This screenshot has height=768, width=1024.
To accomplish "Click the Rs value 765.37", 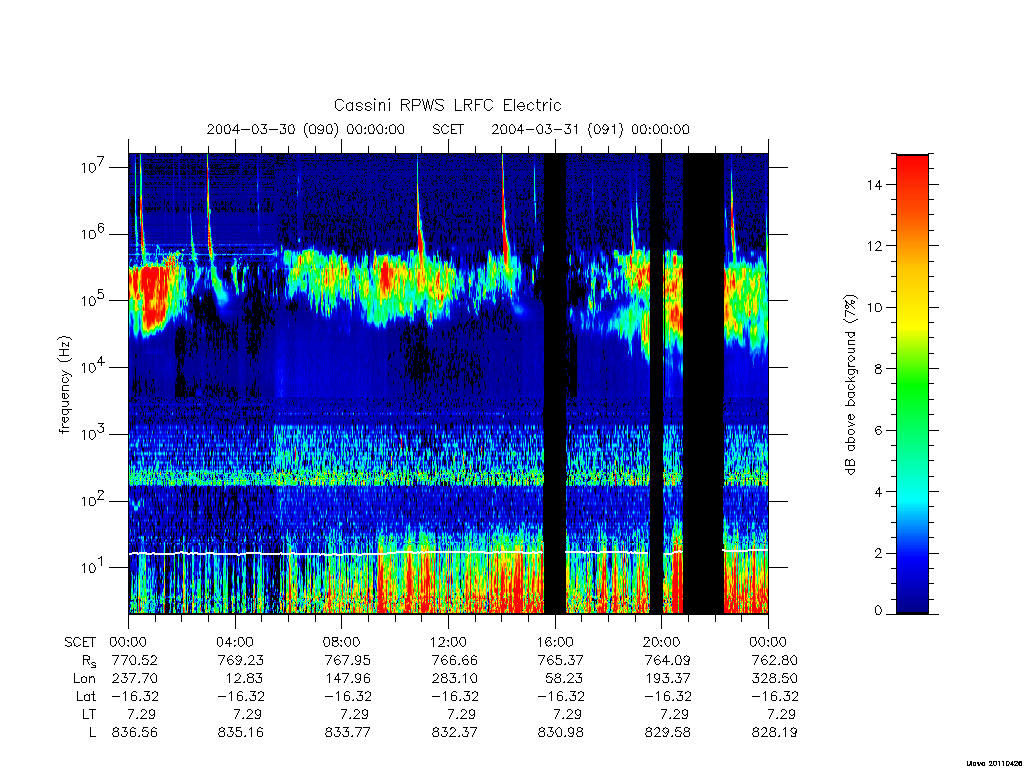I will pos(560,660).
